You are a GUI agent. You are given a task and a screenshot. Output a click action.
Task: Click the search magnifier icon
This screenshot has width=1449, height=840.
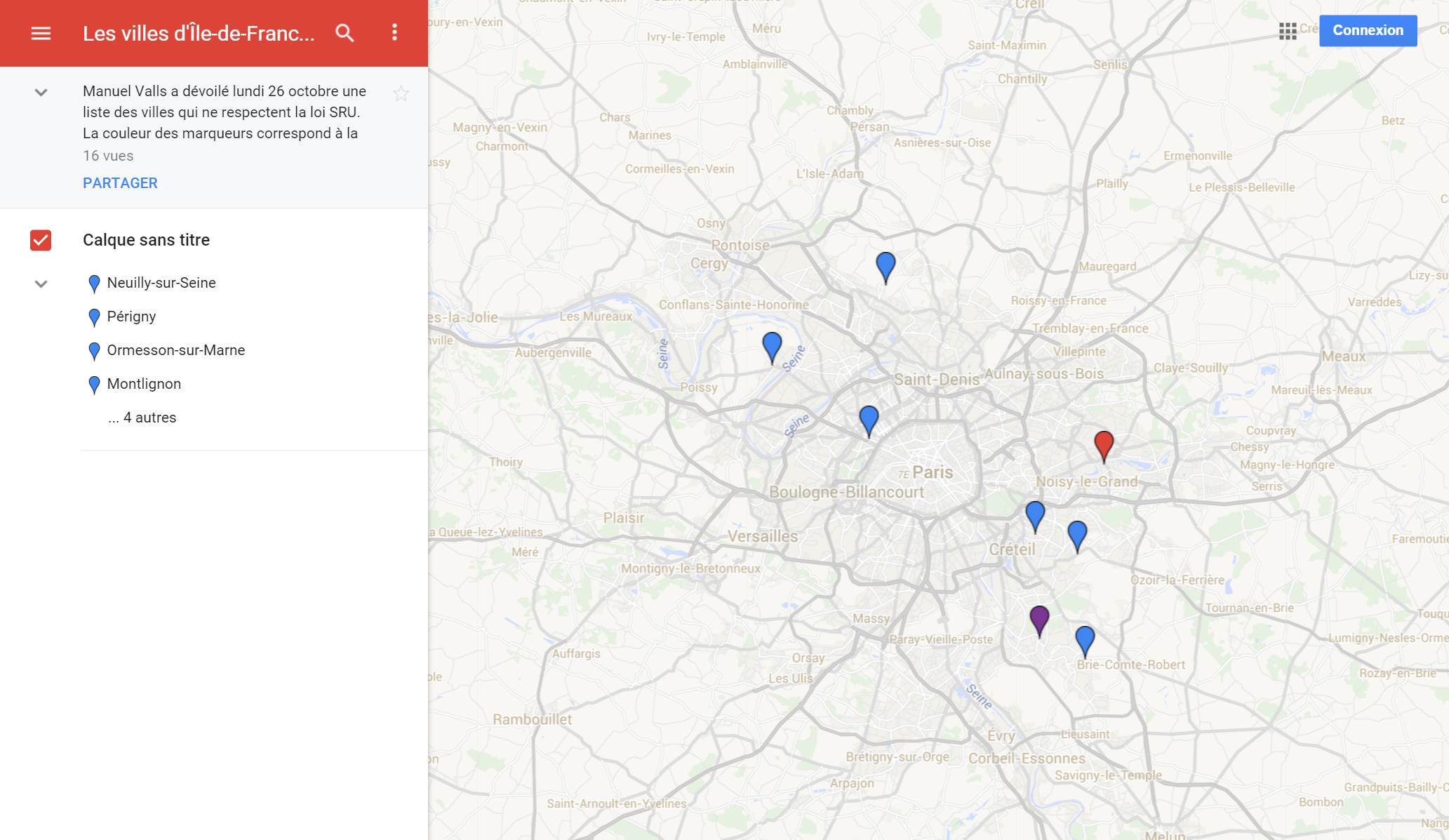[345, 33]
